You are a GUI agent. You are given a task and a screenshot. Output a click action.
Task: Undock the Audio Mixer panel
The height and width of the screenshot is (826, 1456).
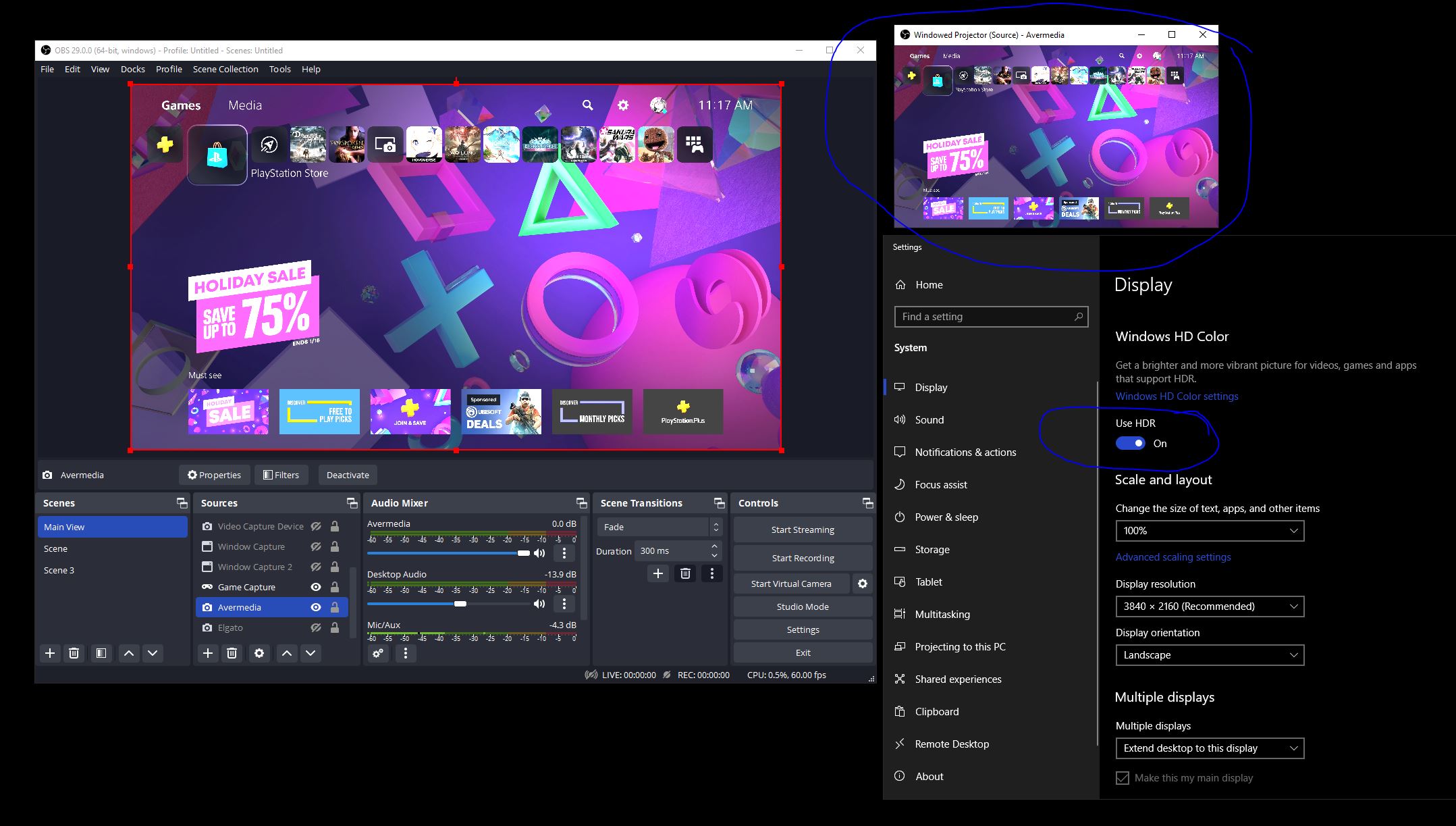point(581,503)
